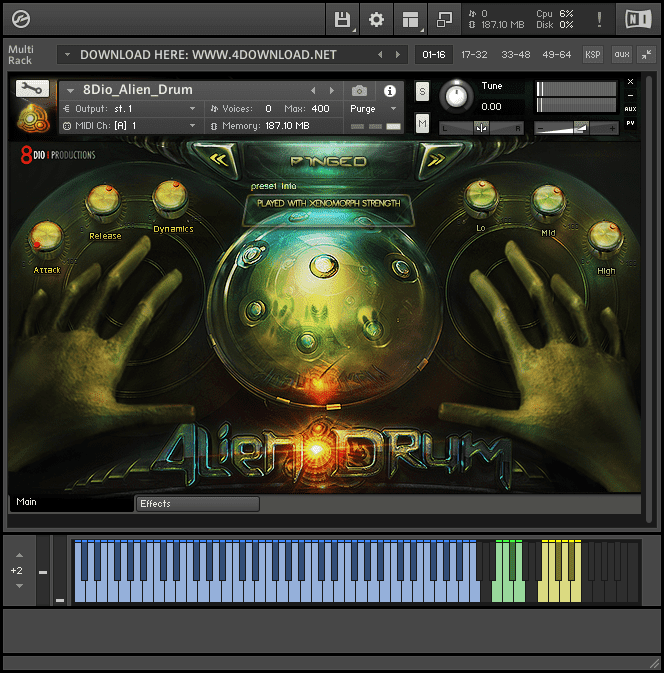Click the Tune knob
The height and width of the screenshot is (673, 664).
click(x=456, y=97)
